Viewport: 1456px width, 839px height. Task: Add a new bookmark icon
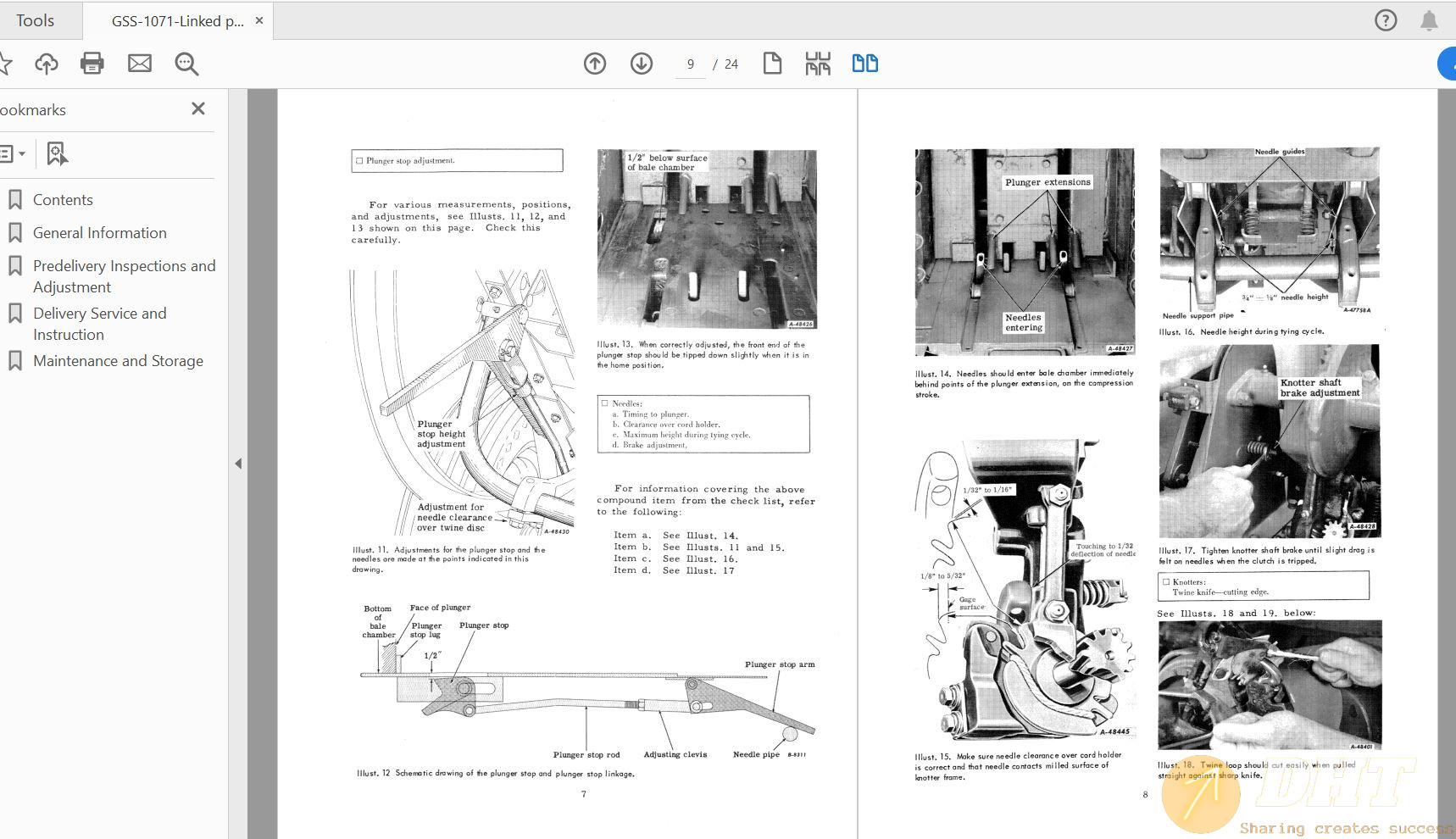coord(56,153)
